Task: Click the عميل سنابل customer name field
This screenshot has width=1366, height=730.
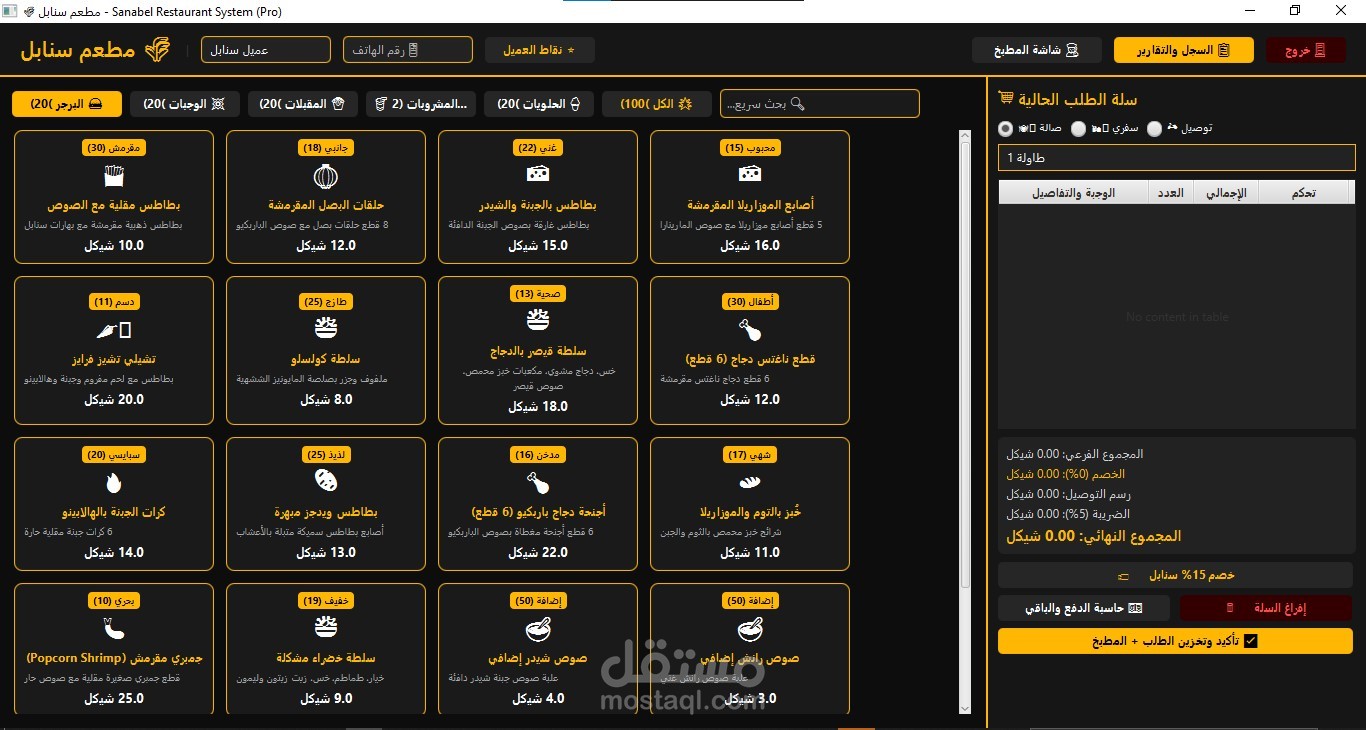Action: click(266, 50)
